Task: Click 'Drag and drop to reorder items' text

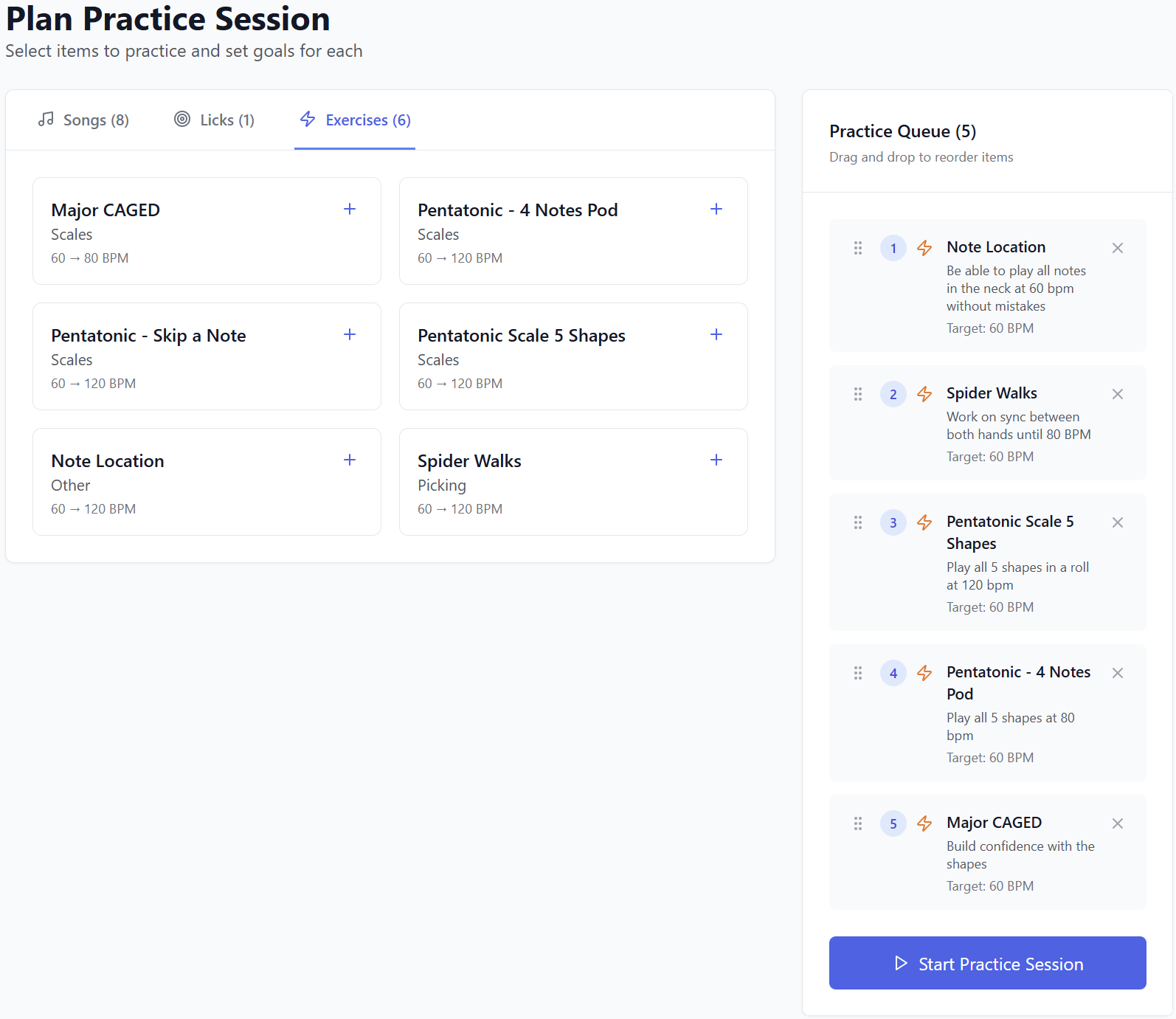Action: [x=921, y=157]
